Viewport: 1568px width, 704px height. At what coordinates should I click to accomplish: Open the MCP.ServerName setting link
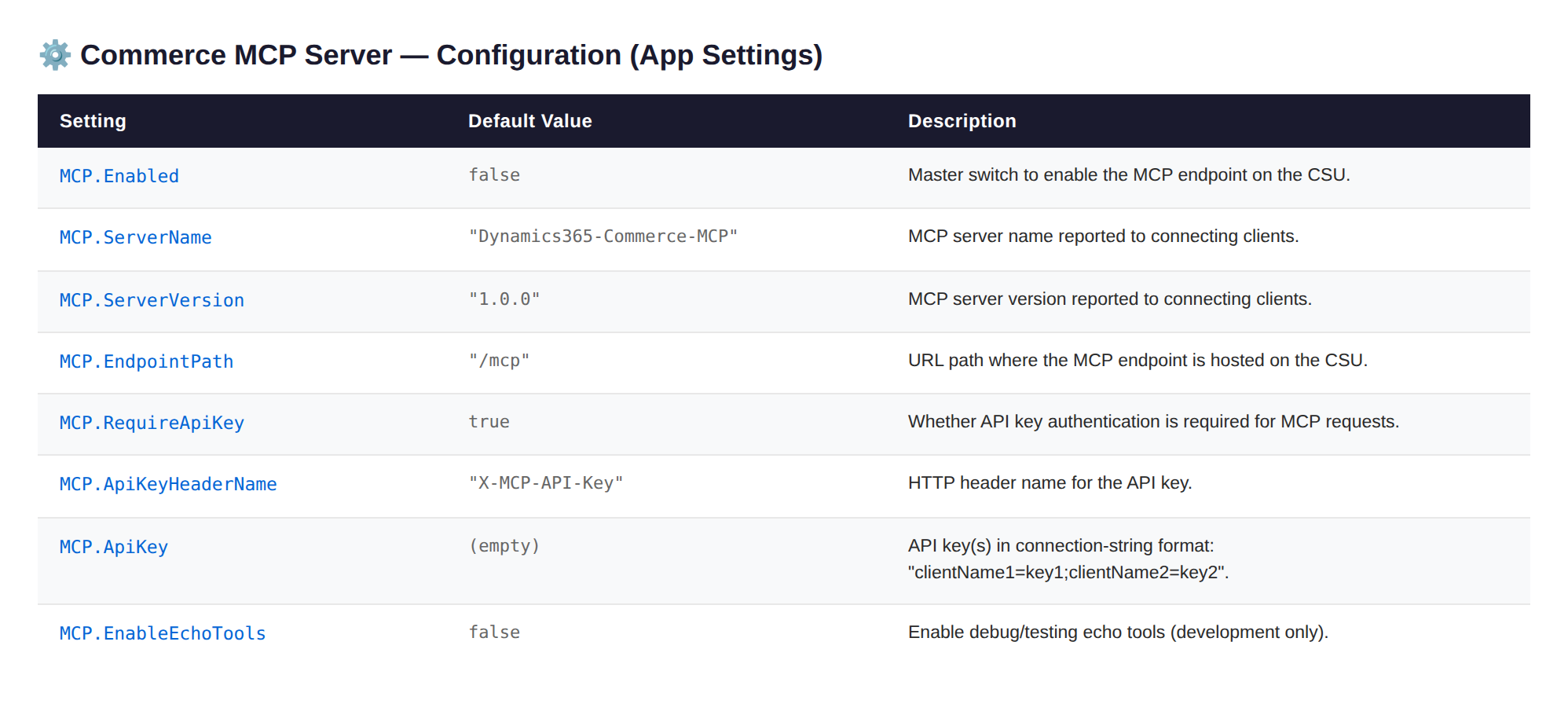point(136,237)
